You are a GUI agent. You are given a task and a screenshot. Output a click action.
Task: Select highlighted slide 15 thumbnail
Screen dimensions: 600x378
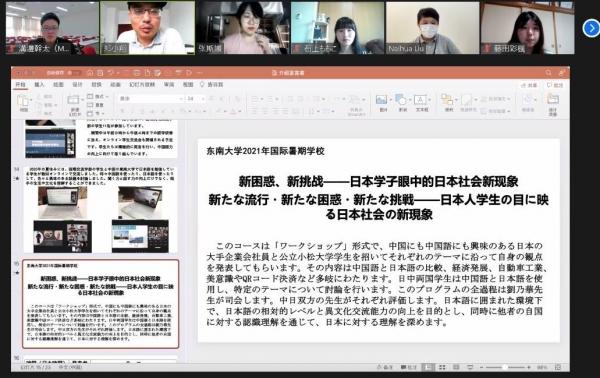[101, 304]
